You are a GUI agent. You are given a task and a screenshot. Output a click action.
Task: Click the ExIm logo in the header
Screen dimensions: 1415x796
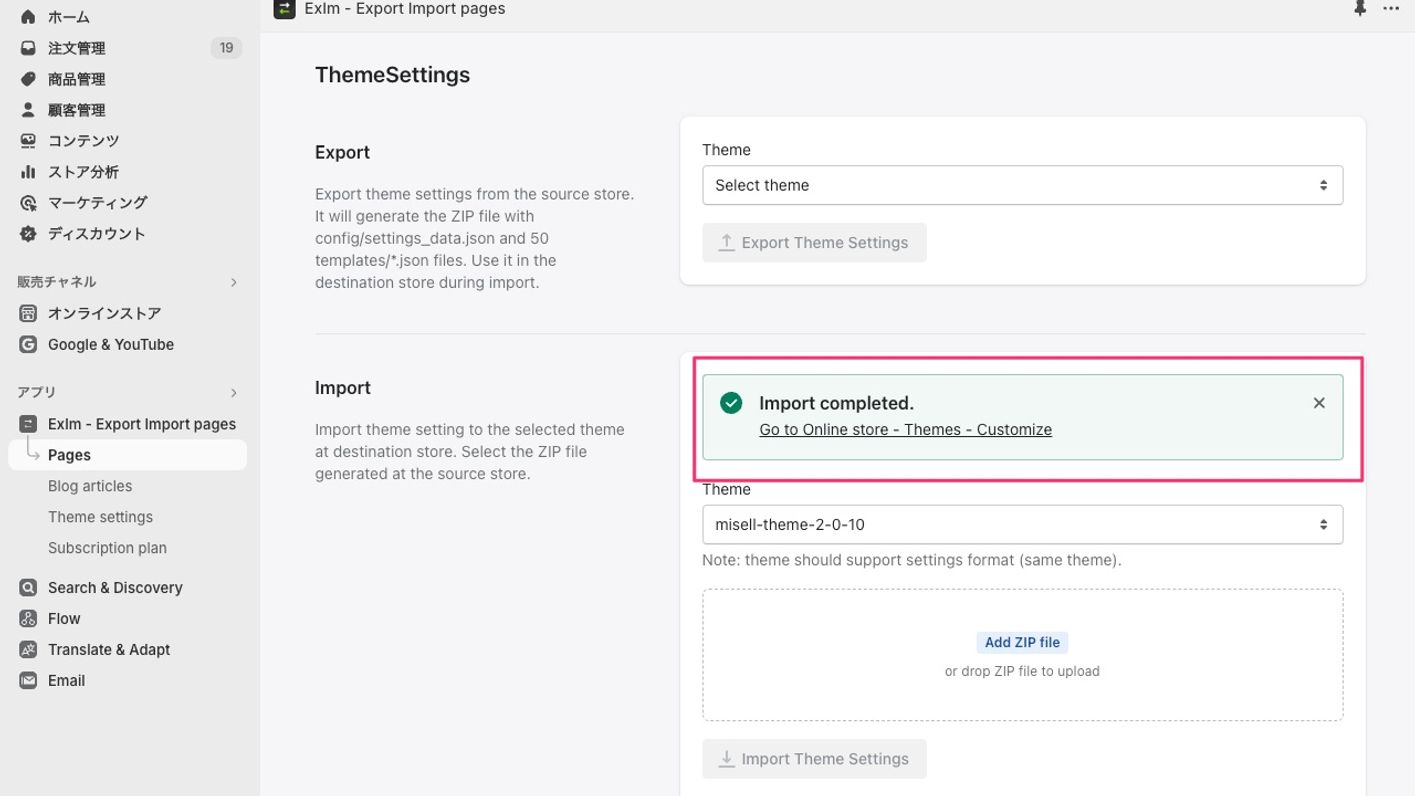(284, 8)
